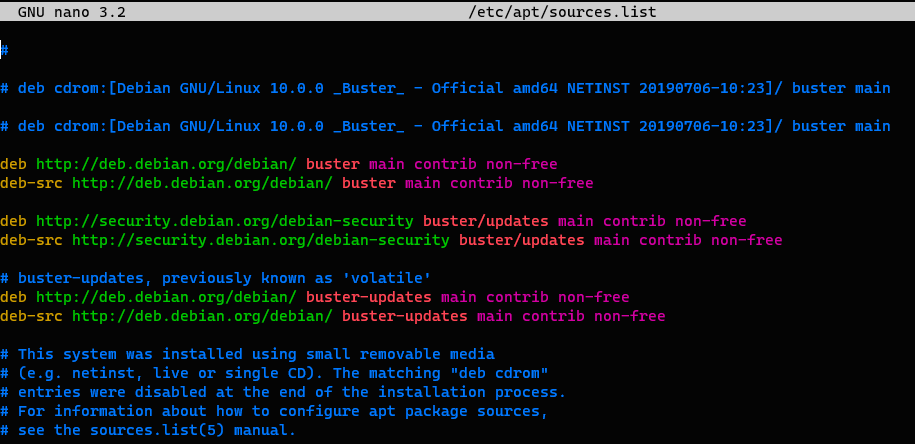Image resolution: width=915 pixels, height=444 pixels.
Task: Click the "entries were disabled" comment line
Action: (x=290, y=392)
